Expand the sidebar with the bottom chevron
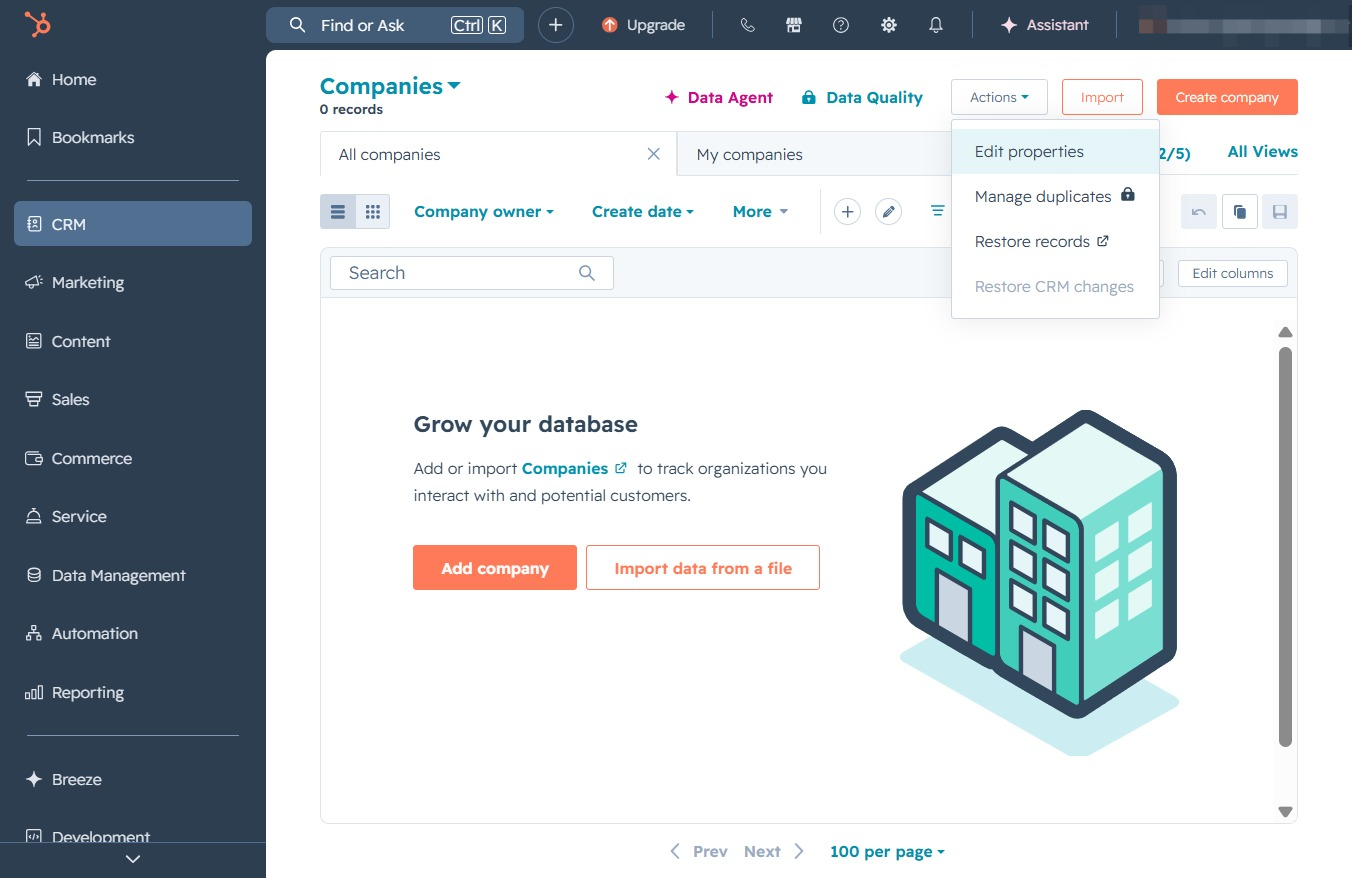1352x878 pixels. pyautogui.click(x=132, y=859)
